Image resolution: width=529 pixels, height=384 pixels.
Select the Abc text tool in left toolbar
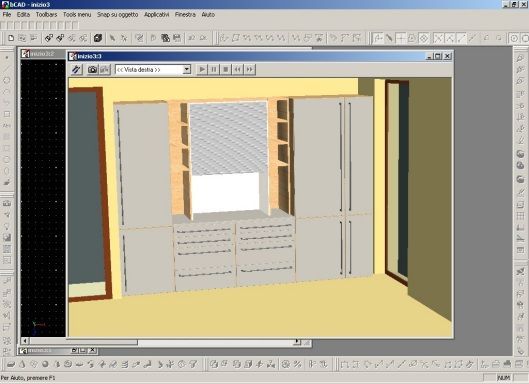(7, 126)
